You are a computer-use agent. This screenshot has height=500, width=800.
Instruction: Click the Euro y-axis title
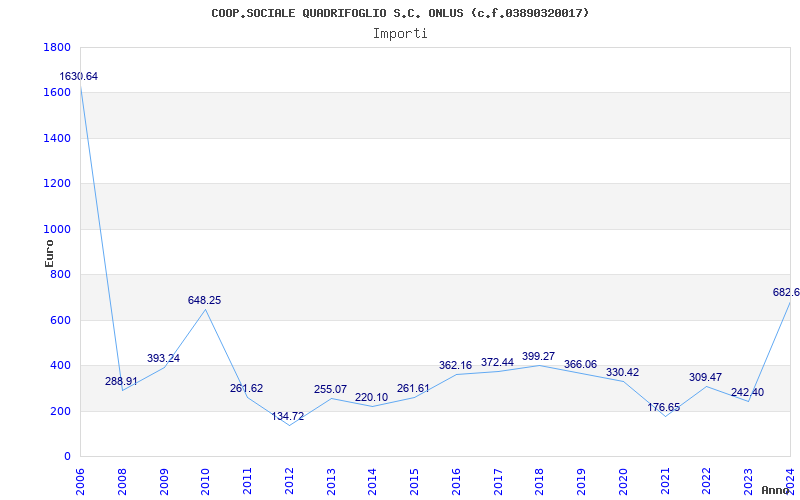point(49,253)
